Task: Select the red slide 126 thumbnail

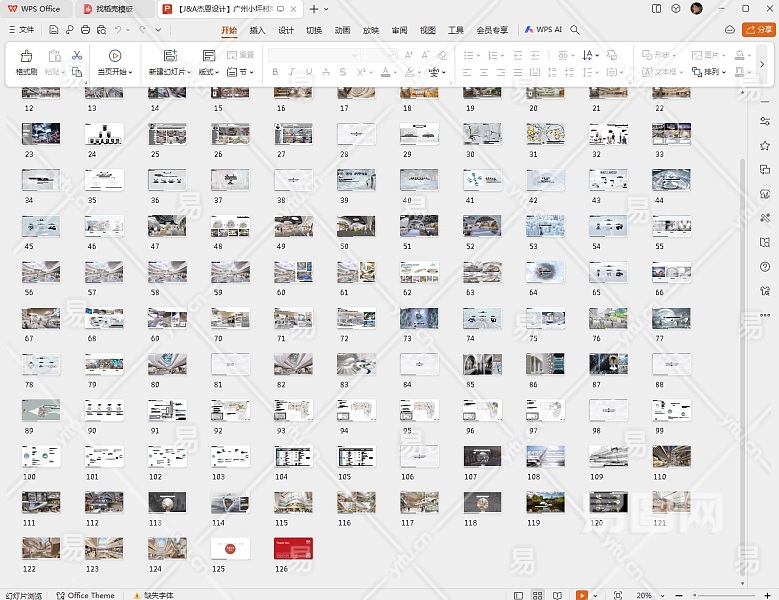Action: click(293, 548)
